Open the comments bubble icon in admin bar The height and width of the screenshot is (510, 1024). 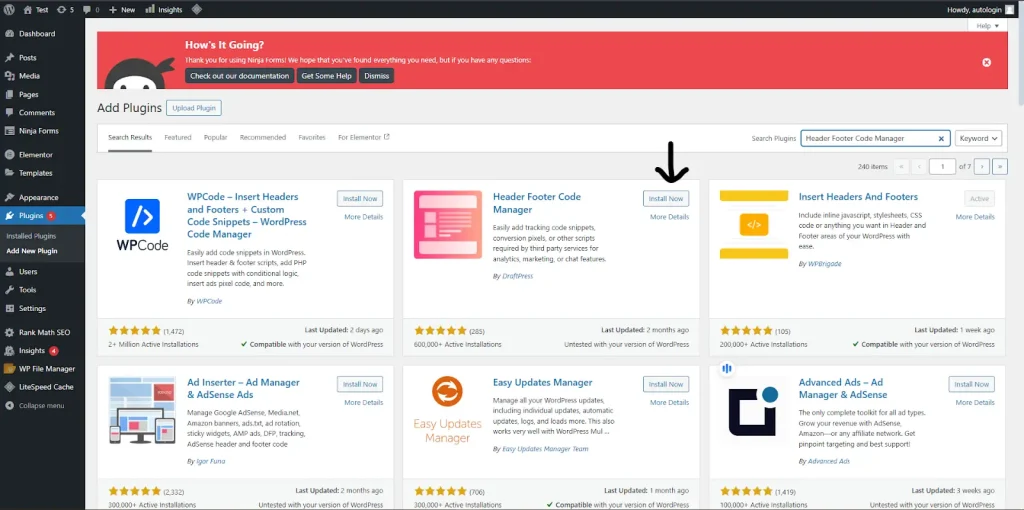point(91,10)
